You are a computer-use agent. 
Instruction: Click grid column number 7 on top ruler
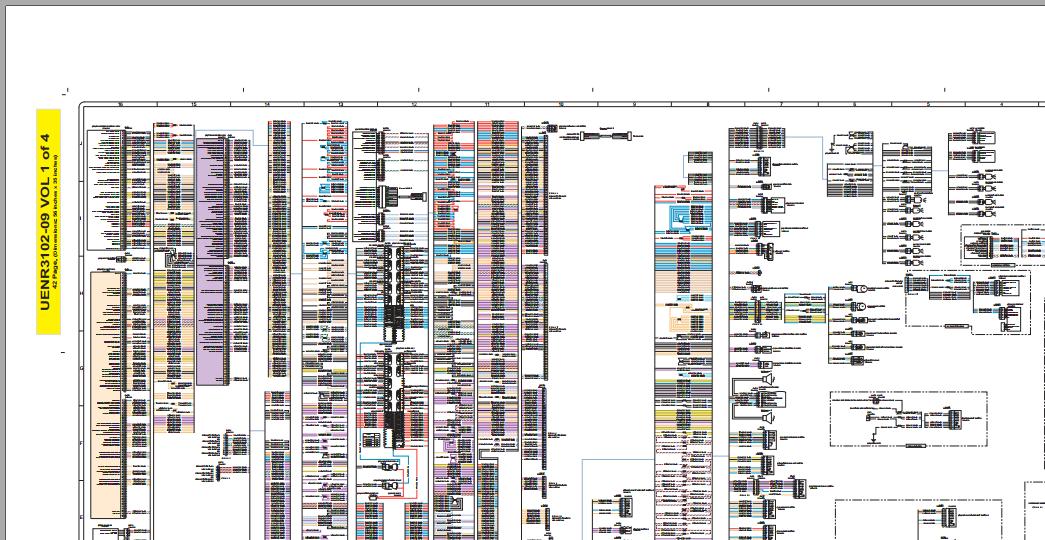click(x=781, y=105)
